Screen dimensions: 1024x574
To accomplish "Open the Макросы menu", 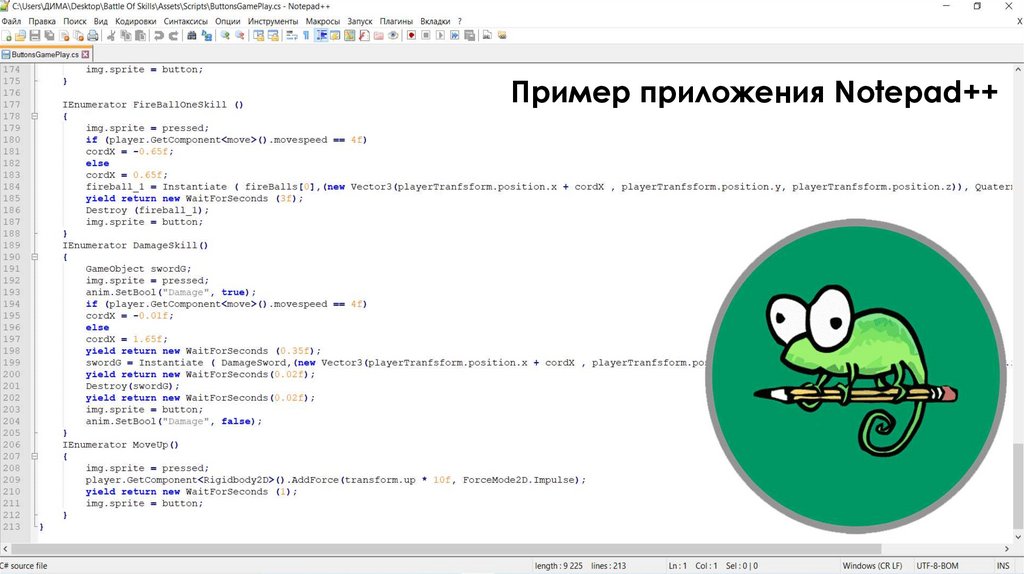I will (x=323, y=21).
